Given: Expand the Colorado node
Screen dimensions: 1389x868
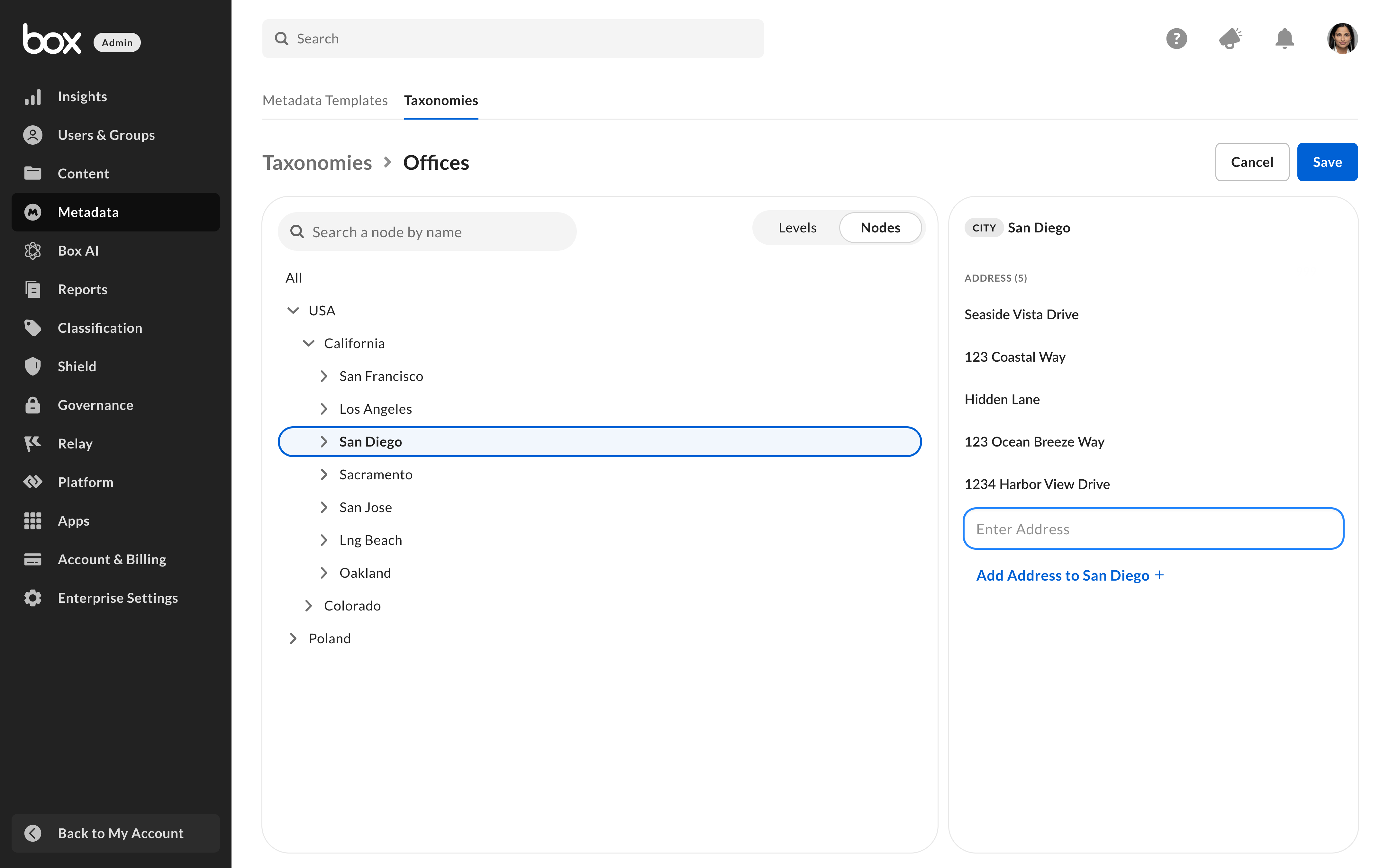Looking at the screenshot, I should pyautogui.click(x=308, y=606).
